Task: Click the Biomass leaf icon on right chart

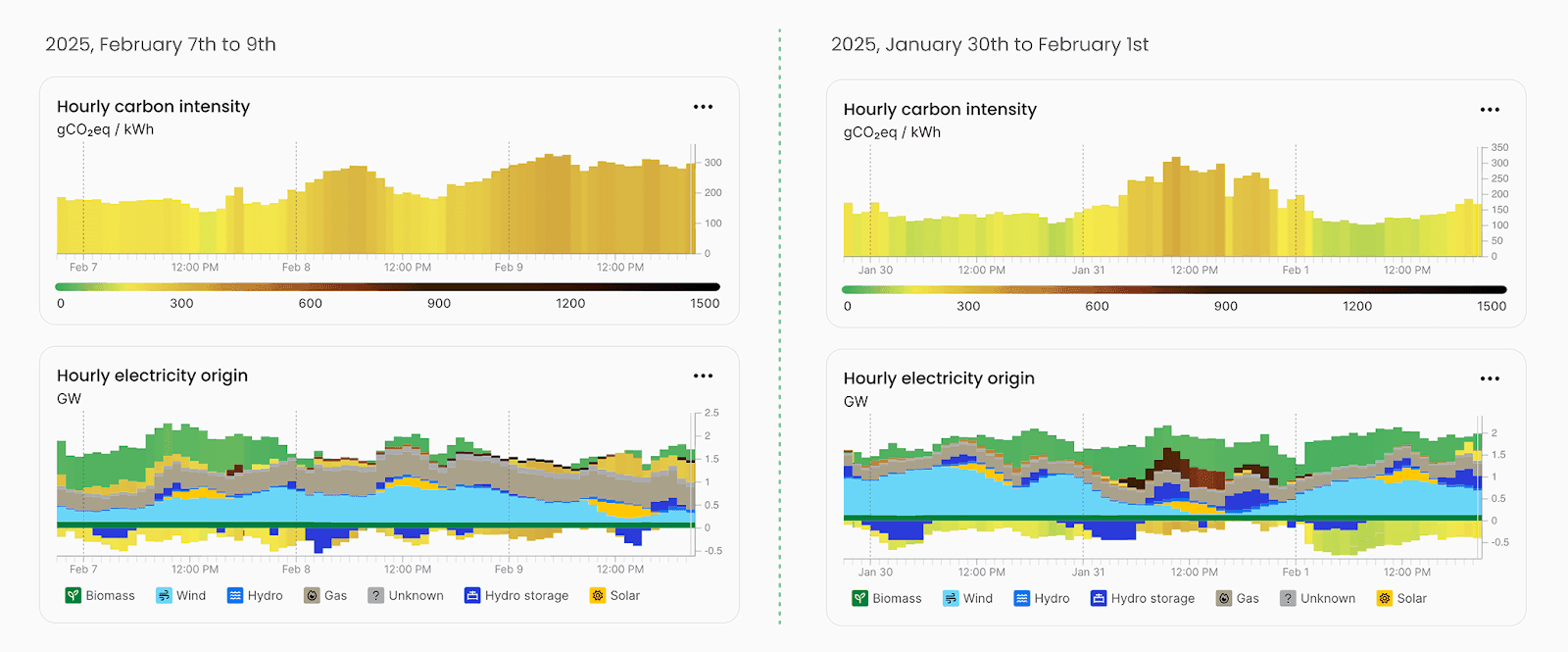Action: click(x=860, y=598)
